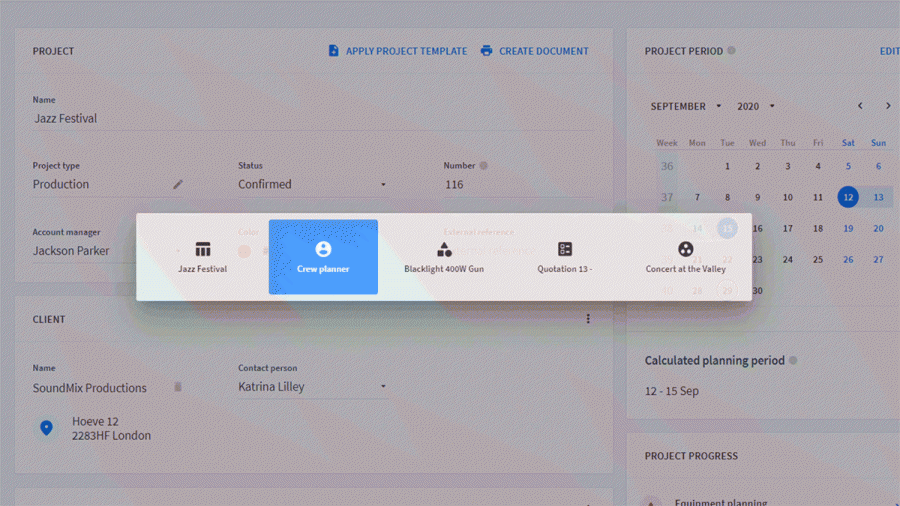Go to next month in calendar
Viewport: 900px width, 506px height.
pyautogui.click(x=888, y=106)
